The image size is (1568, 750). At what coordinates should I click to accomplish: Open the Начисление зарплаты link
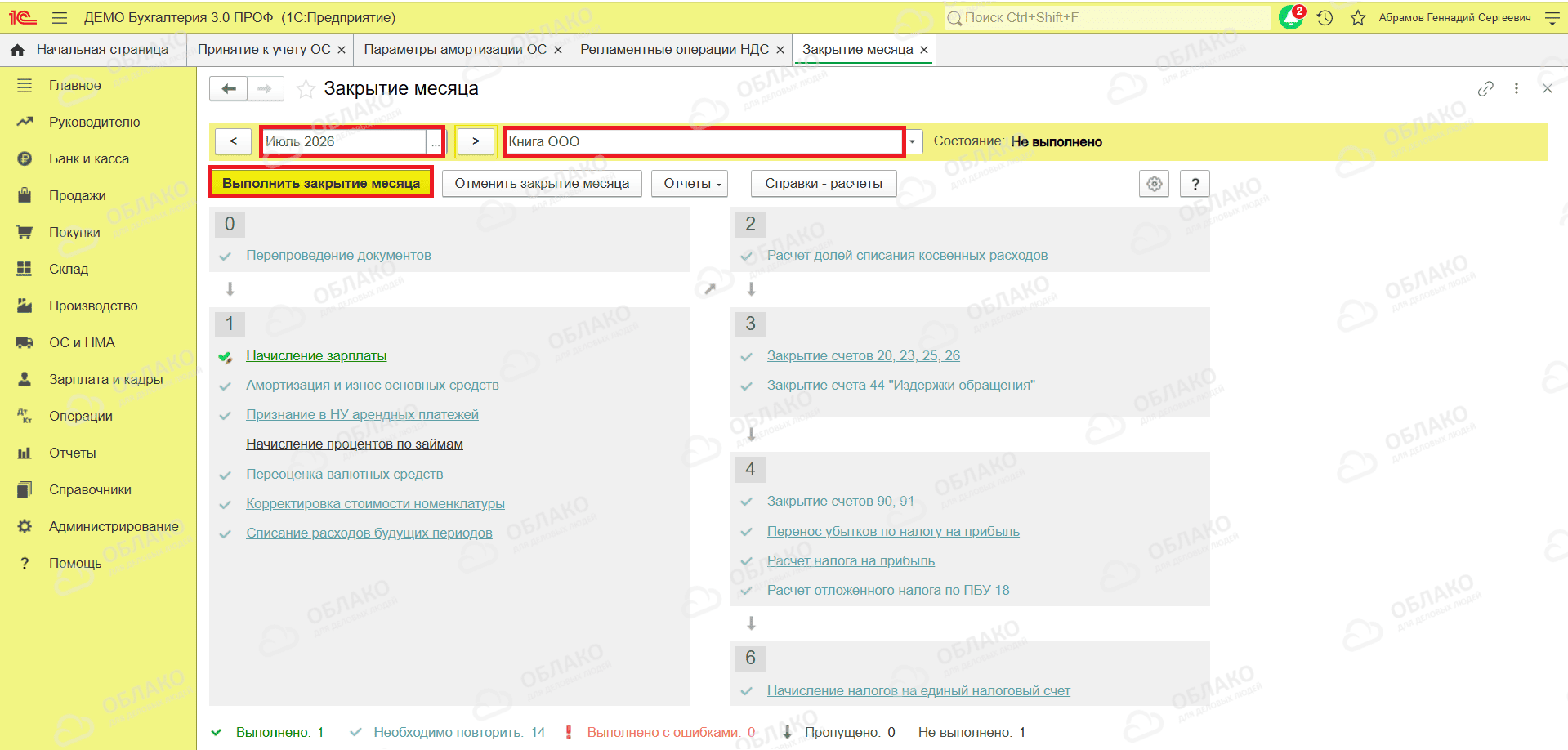pos(316,356)
